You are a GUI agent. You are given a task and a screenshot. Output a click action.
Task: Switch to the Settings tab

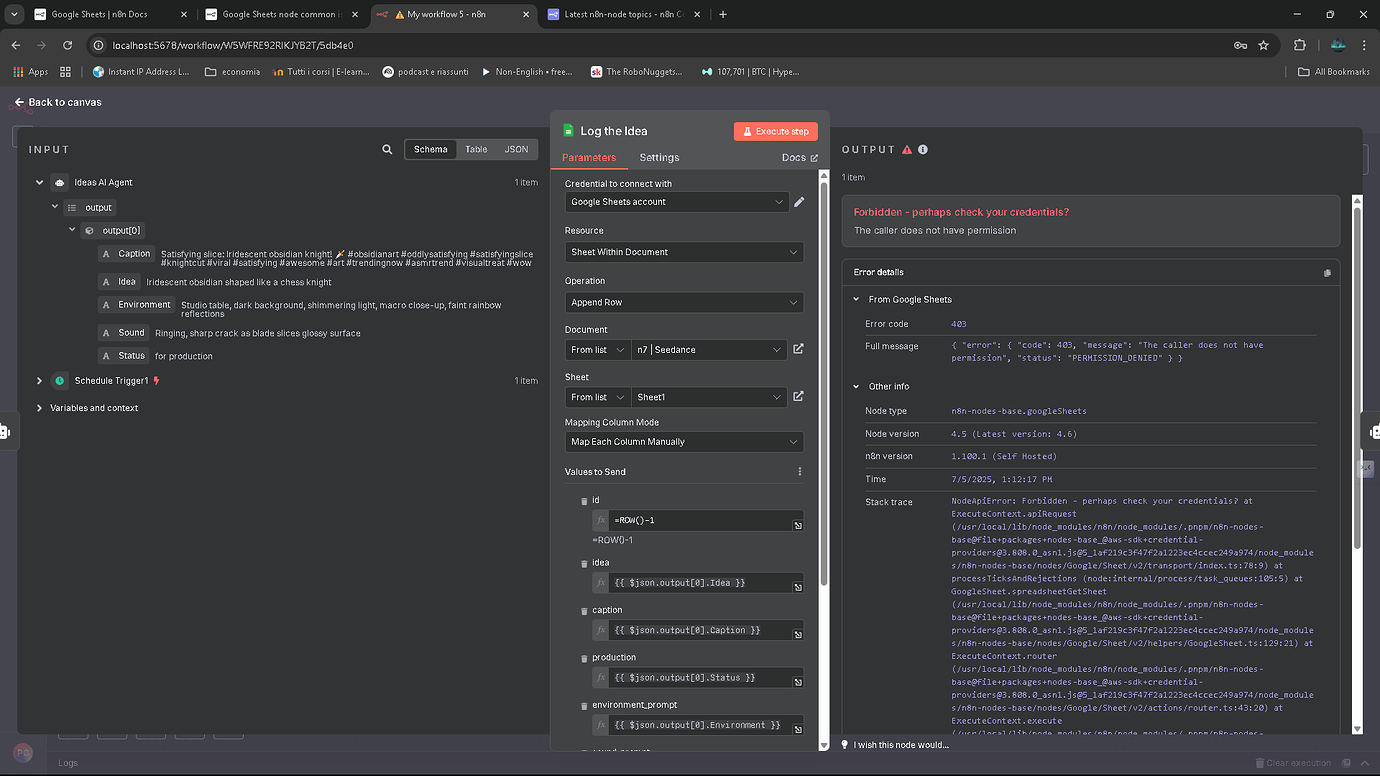click(659, 157)
